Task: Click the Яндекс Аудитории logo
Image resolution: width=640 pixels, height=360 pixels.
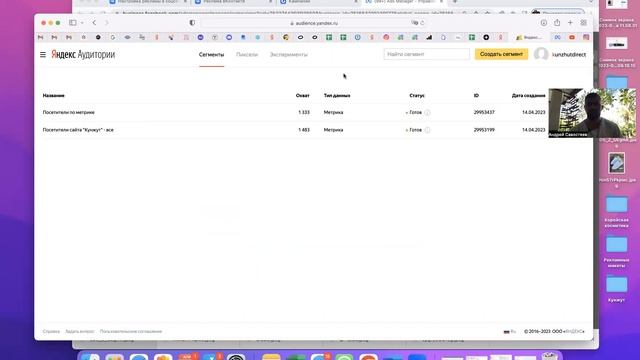Action: coord(83,54)
